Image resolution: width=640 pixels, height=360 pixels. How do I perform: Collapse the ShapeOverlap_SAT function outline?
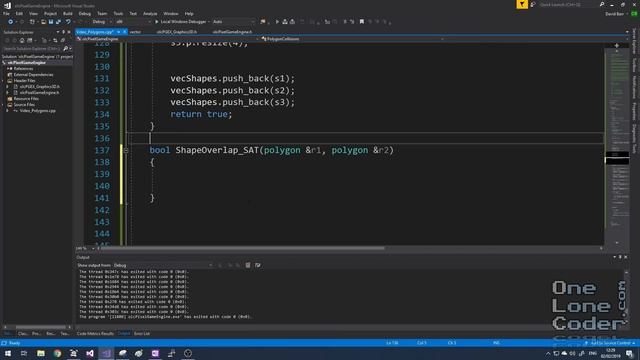pos(126,150)
